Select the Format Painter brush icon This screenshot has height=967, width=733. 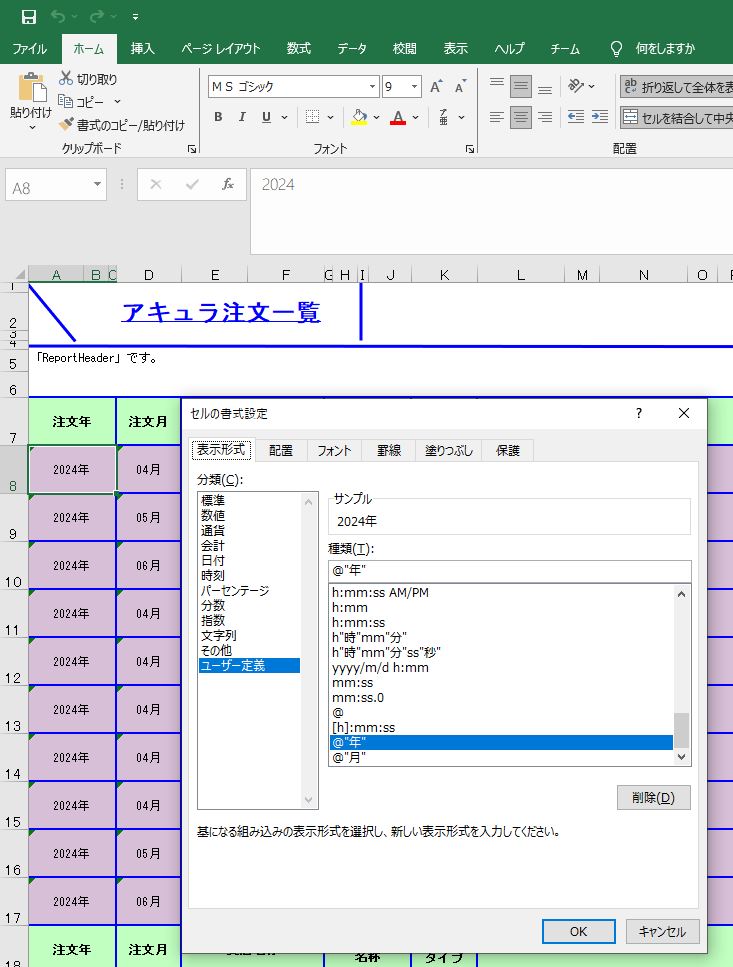click(x=67, y=125)
